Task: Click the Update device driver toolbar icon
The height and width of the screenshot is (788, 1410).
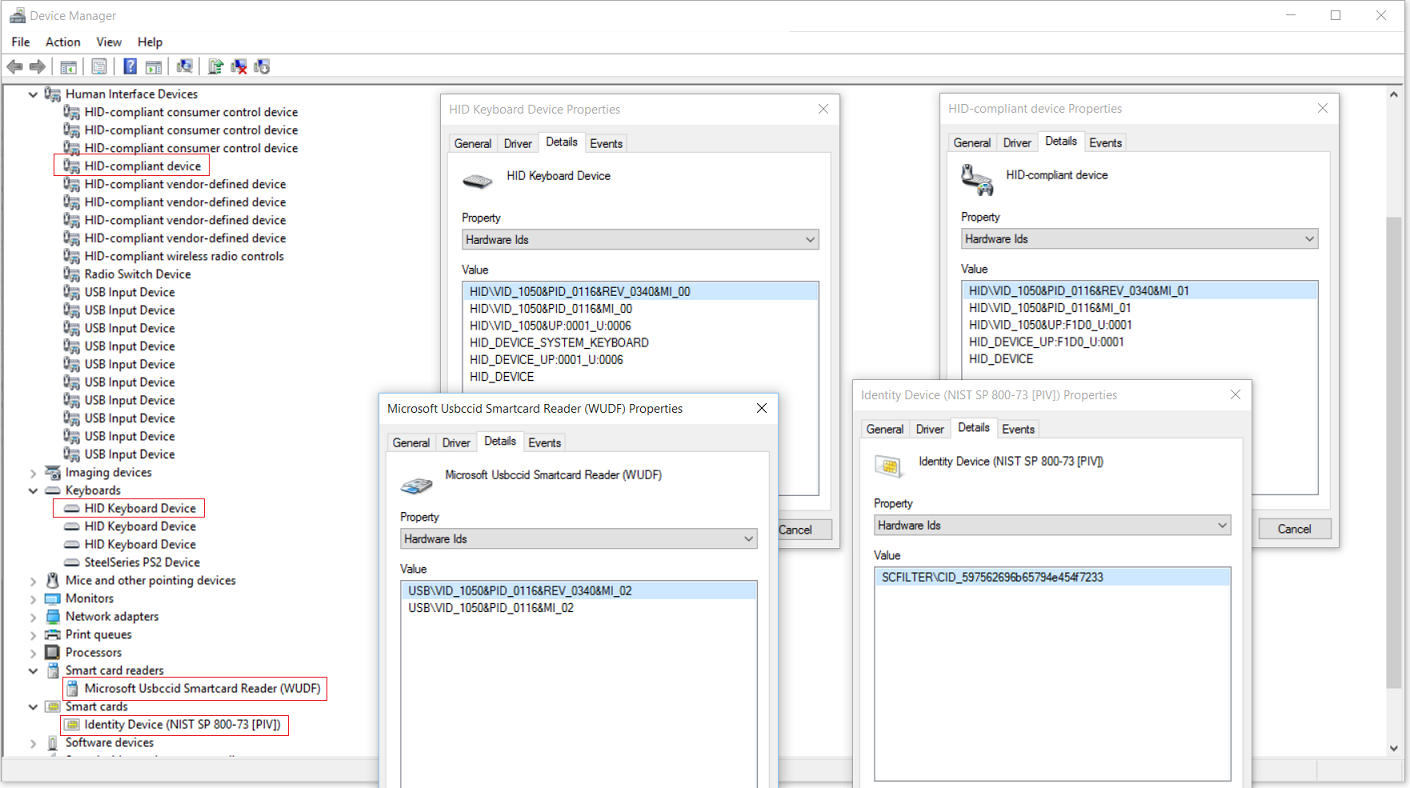Action: click(215, 67)
